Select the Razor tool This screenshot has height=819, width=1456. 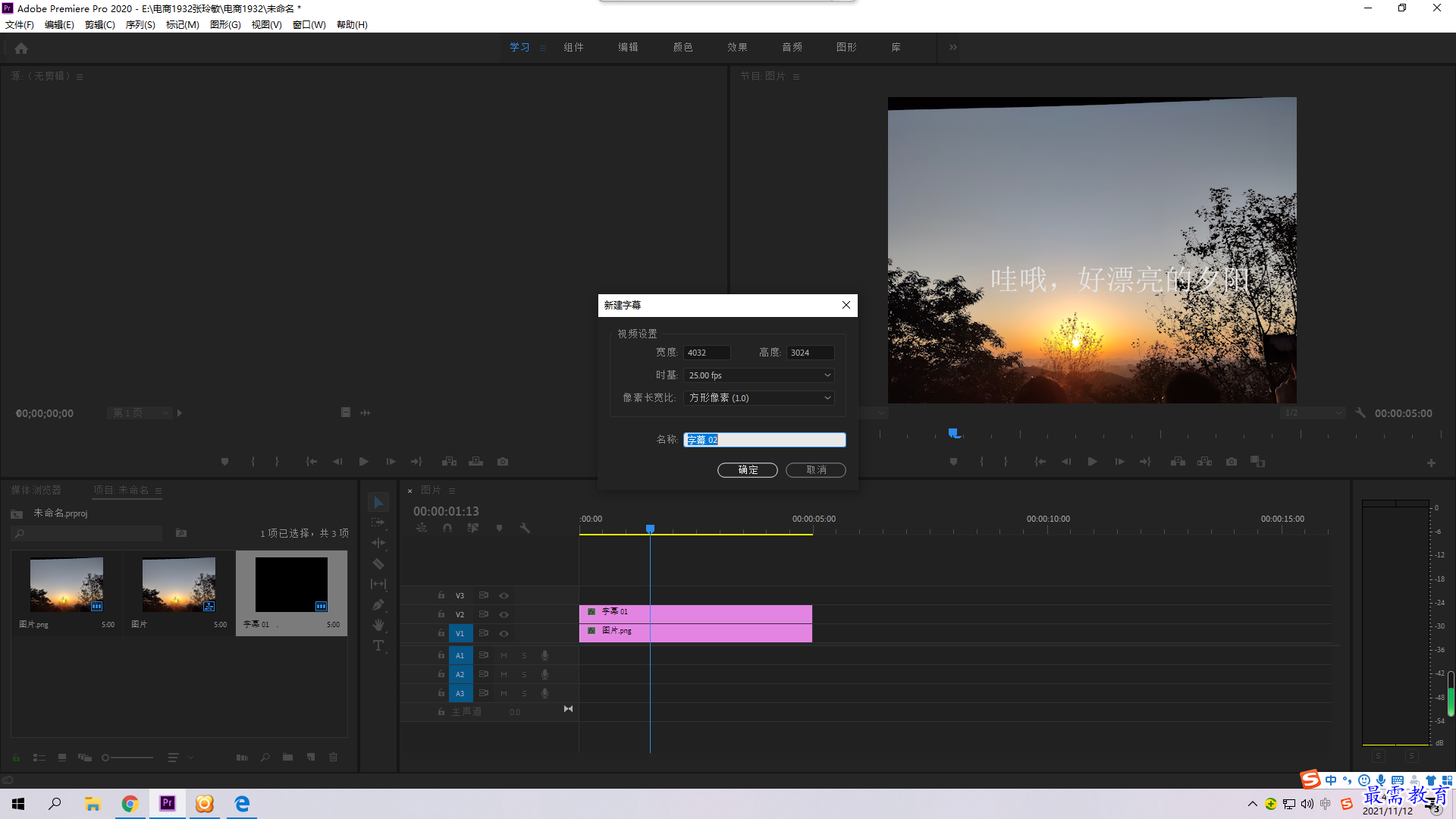(x=378, y=563)
